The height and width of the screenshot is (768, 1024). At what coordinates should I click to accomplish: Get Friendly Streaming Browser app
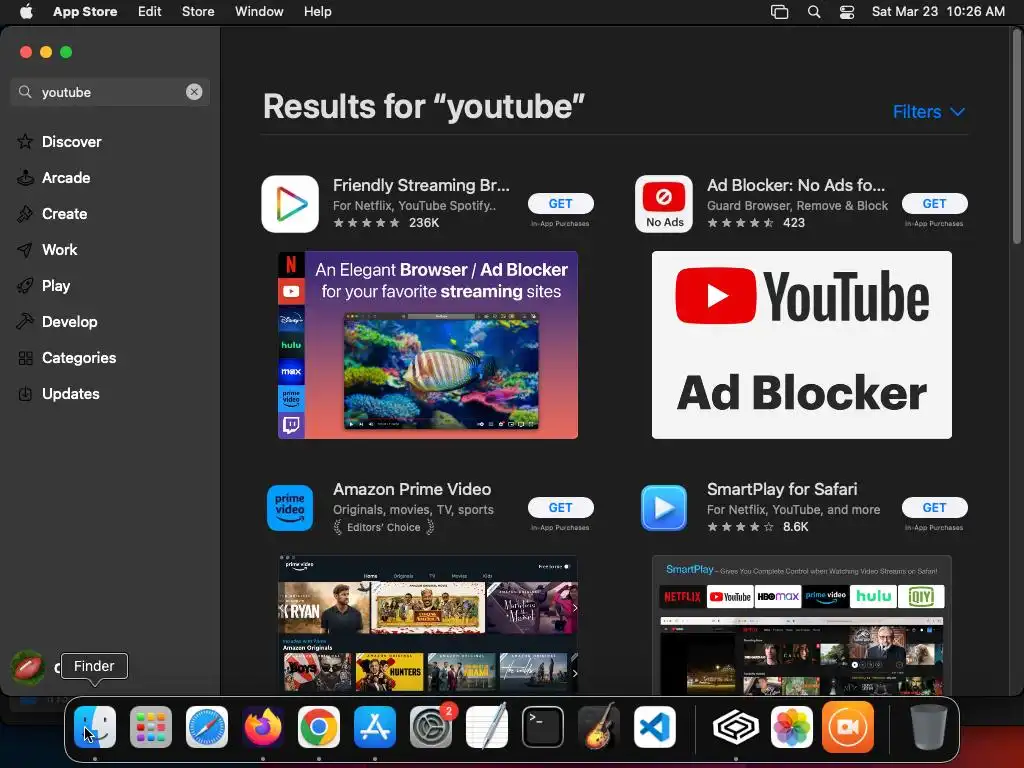560,204
